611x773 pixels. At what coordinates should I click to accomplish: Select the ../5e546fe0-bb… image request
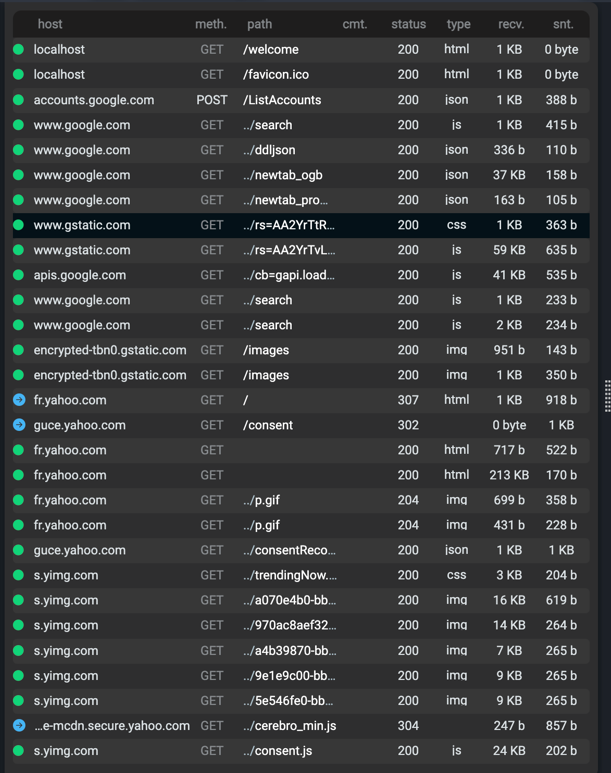(301, 701)
